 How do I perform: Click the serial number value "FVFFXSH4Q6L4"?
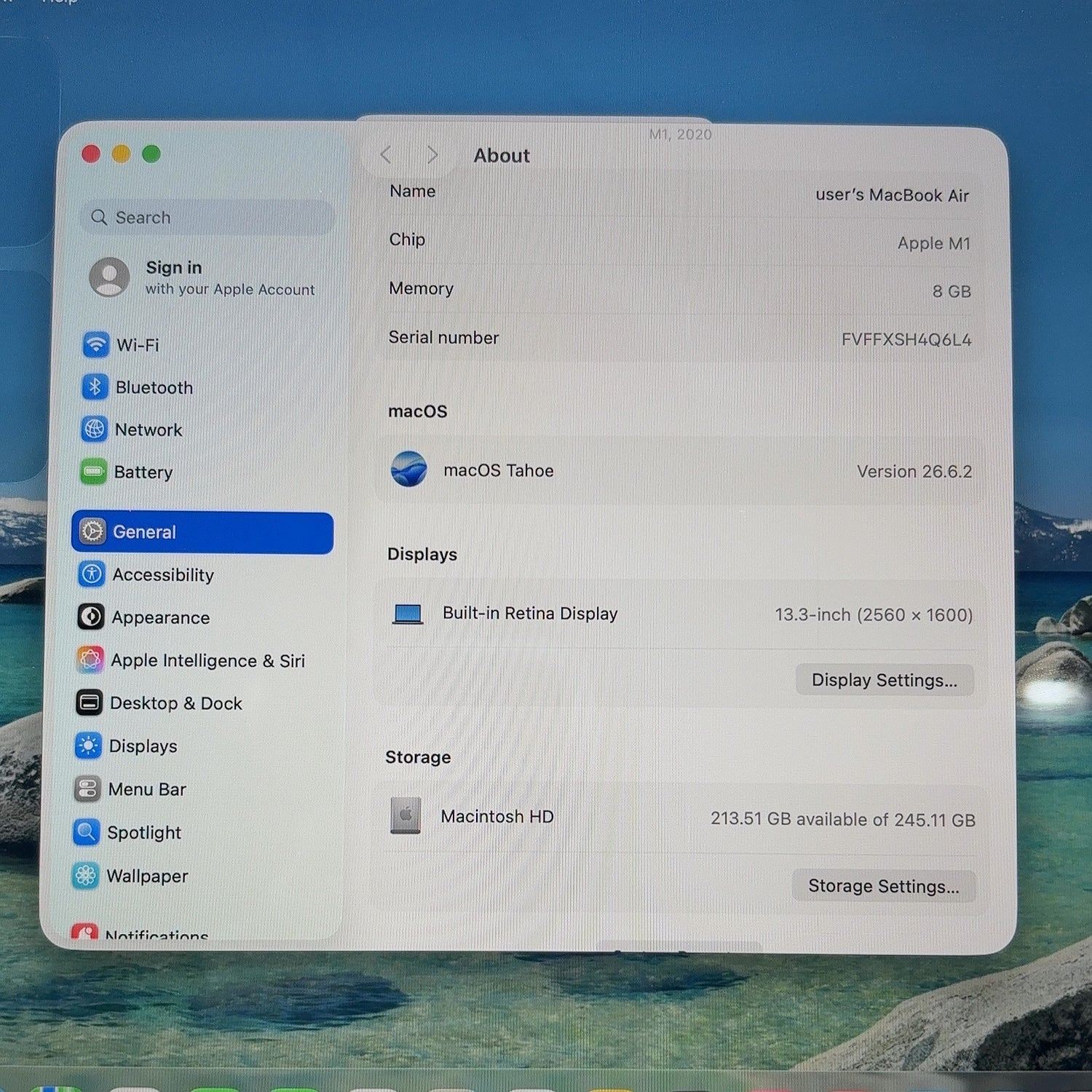906,340
